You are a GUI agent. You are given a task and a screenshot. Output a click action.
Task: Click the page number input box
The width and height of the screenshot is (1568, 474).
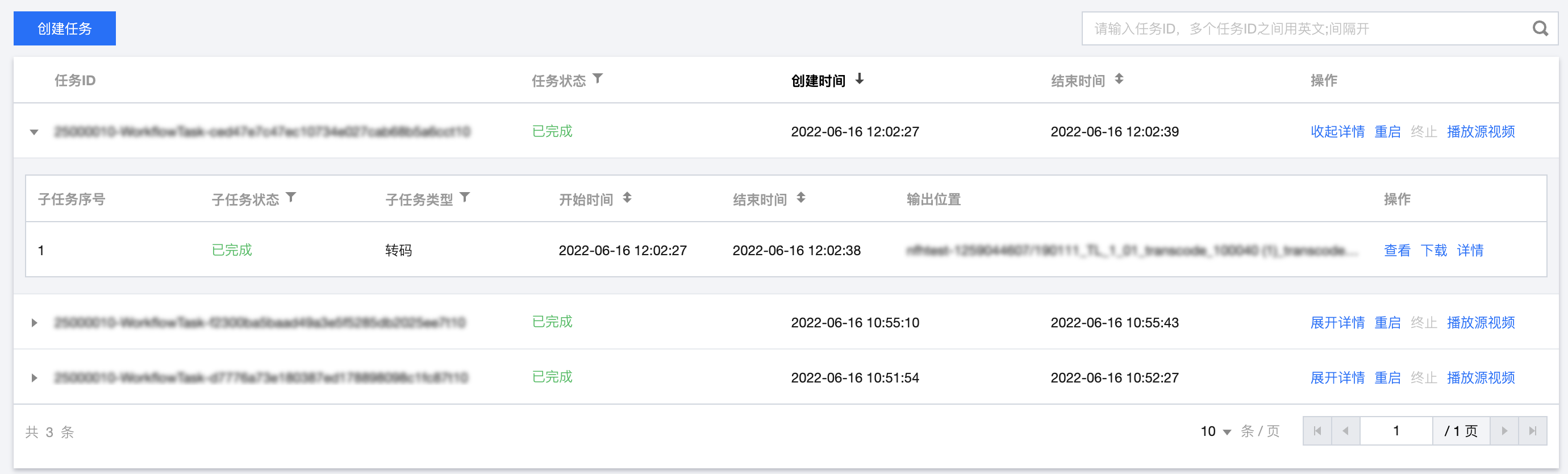pyautogui.click(x=1396, y=431)
